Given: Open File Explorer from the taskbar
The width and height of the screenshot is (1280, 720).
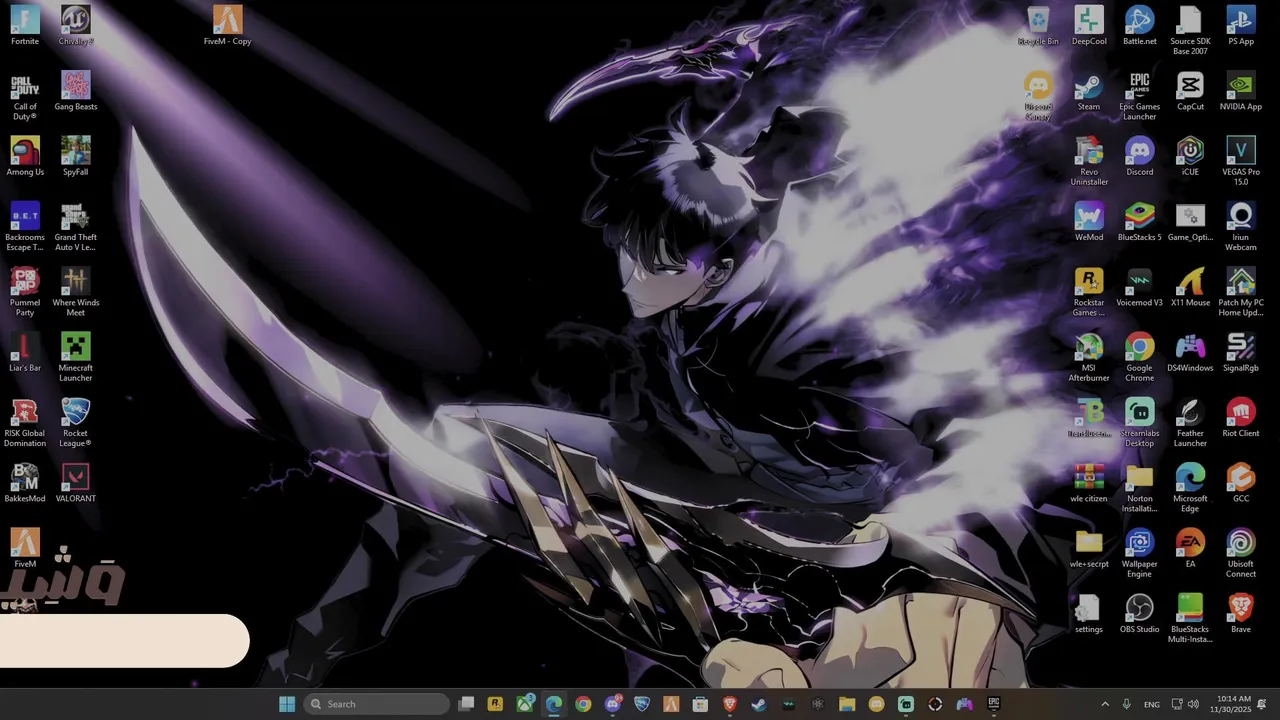Looking at the screenshot, I should click(847, 704).
